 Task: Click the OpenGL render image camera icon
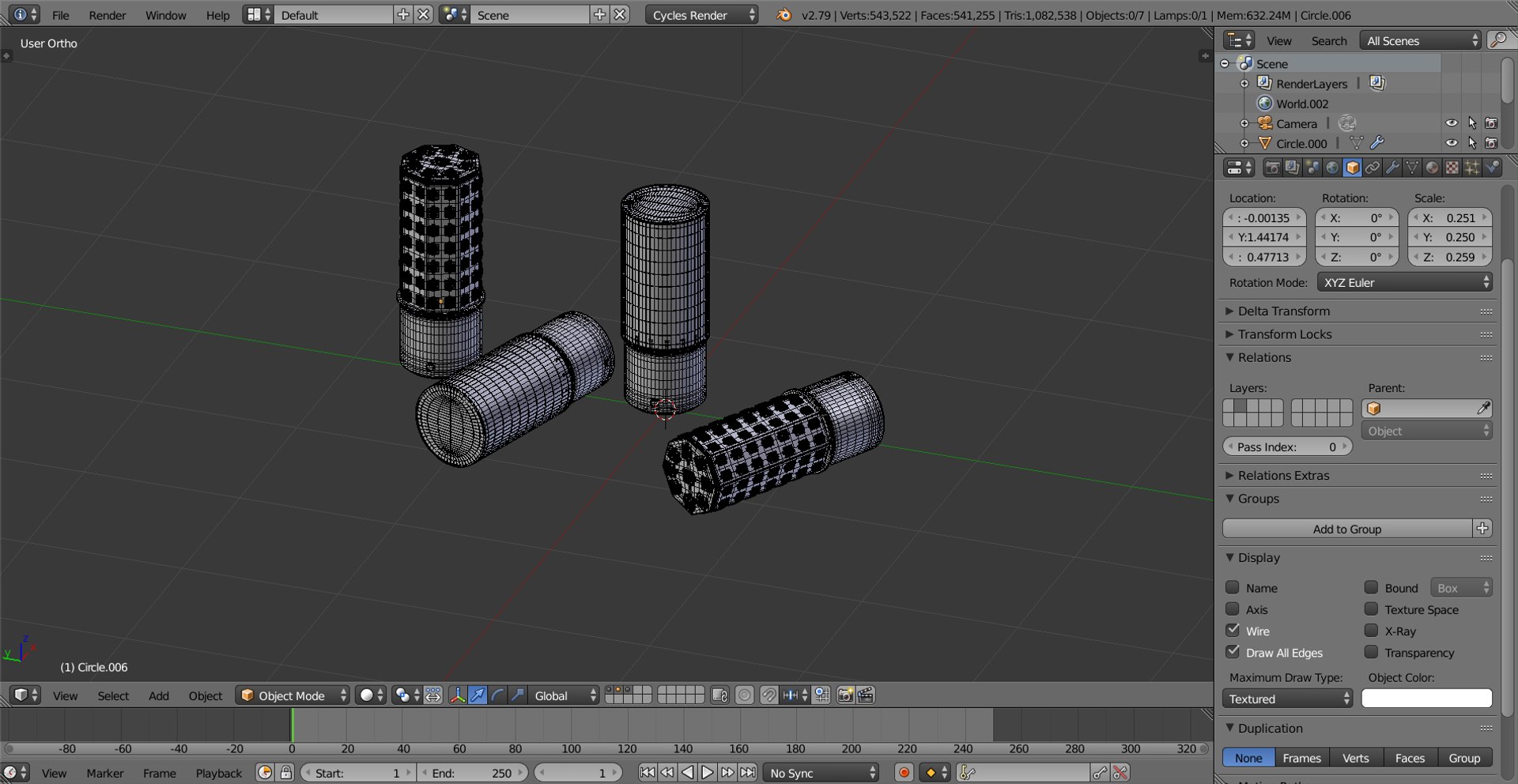tap(845, 695)
